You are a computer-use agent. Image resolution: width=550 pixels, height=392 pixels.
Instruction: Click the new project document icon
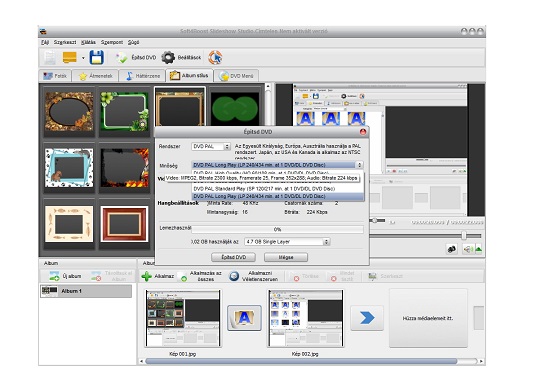(x=50, y=58)
